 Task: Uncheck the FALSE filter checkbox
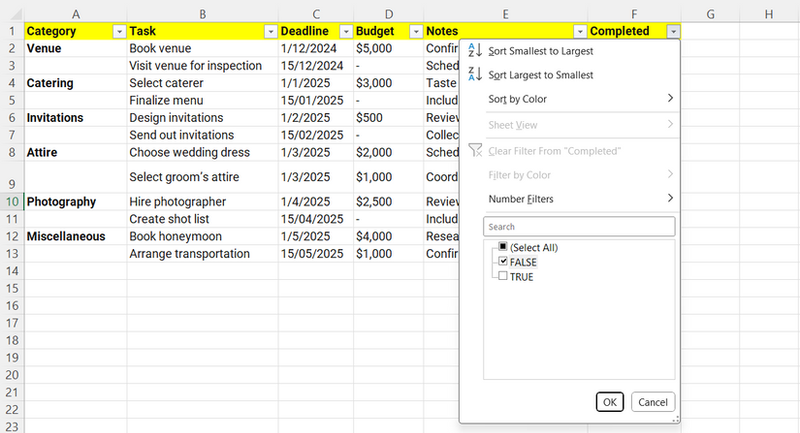click(503, 262)
